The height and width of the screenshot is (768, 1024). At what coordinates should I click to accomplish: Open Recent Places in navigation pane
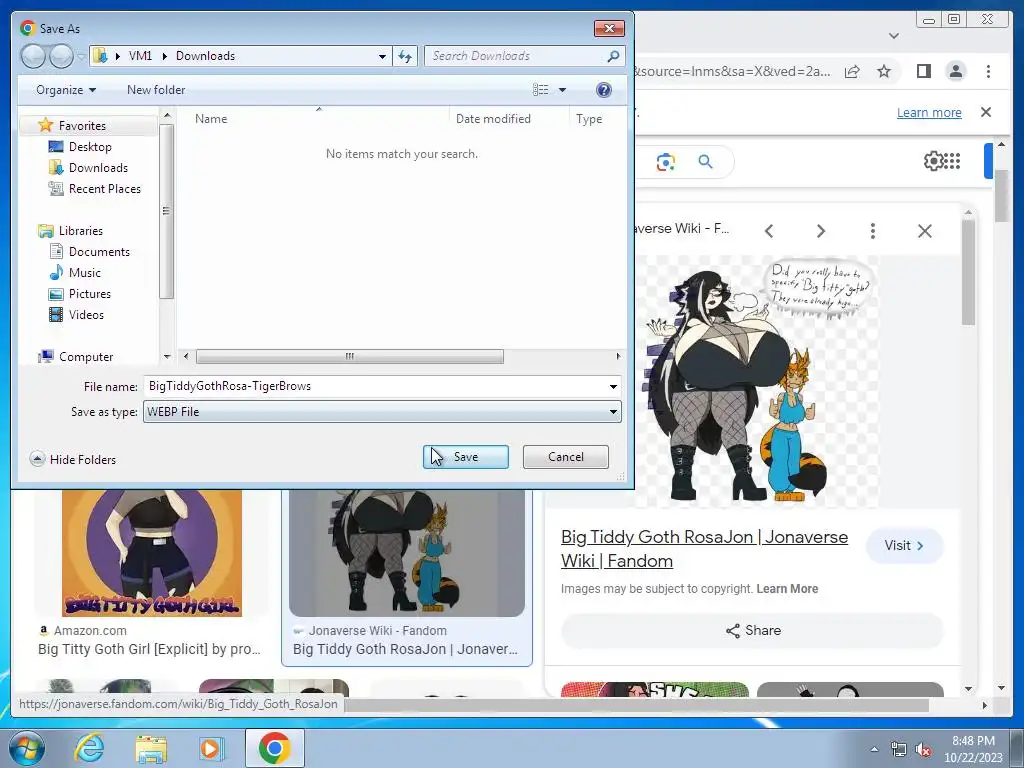pos(104,188)
